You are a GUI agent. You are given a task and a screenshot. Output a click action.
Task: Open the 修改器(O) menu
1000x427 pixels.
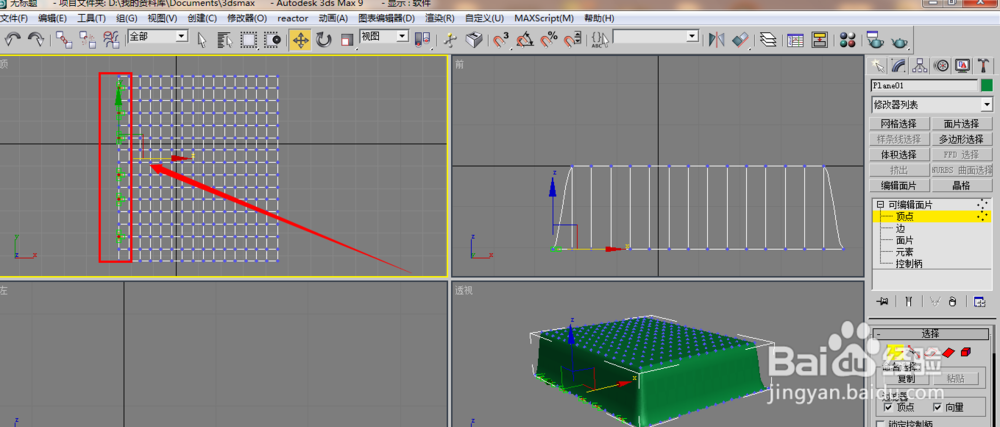click(247, 18)
